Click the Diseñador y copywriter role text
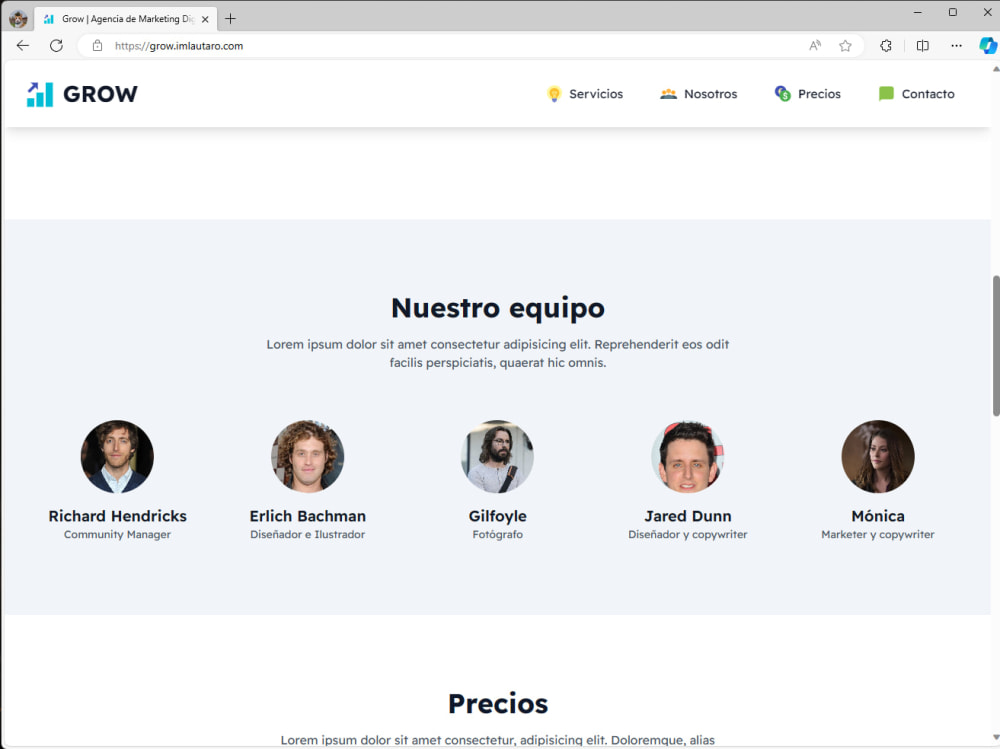Viewport: 1000px width, 749px height. (688, 535)
